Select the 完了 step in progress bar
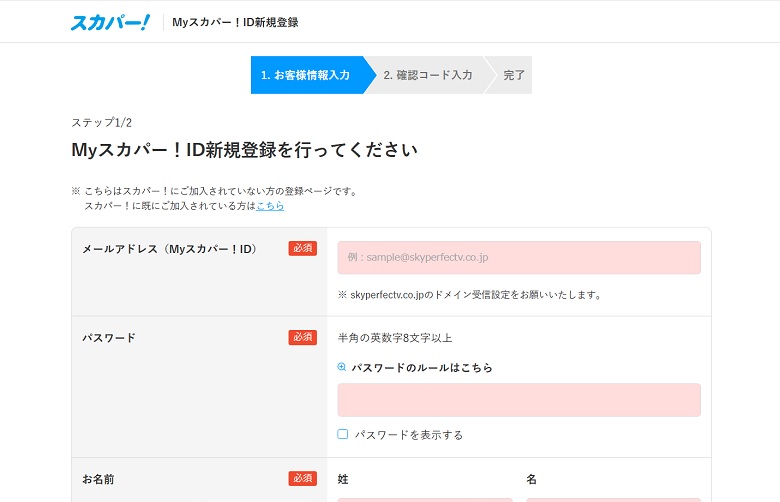The image size is (780, 502). pos(512,75)
